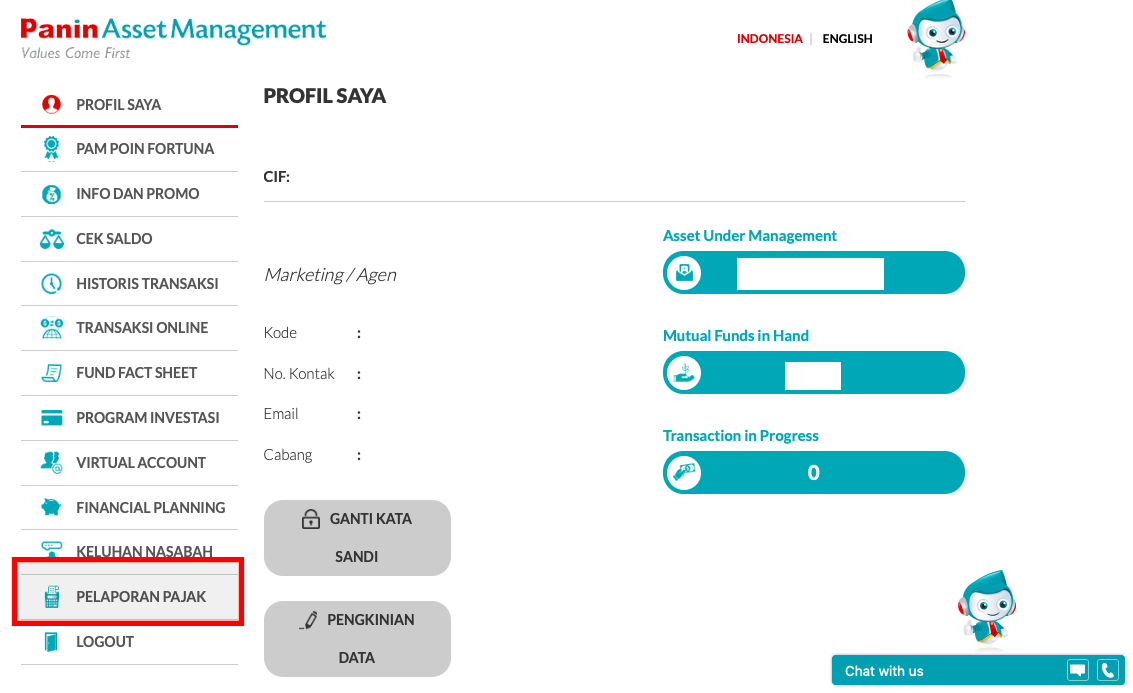
Task: Switch language to English
Action: click(847, 39)
